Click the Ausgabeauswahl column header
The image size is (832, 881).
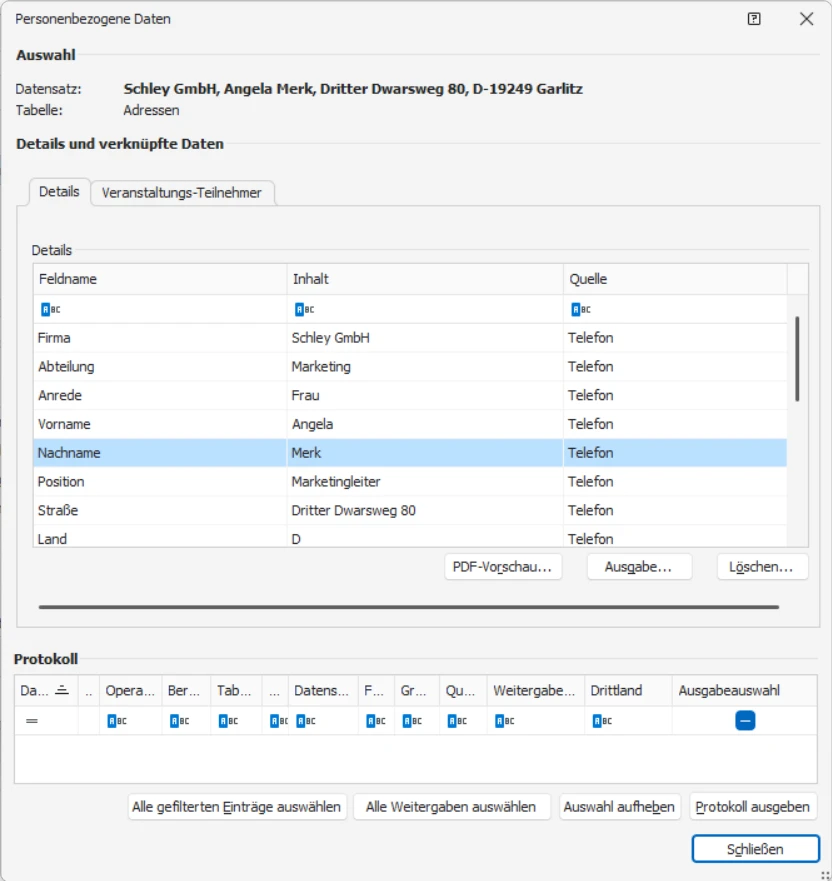coord(744,691)
